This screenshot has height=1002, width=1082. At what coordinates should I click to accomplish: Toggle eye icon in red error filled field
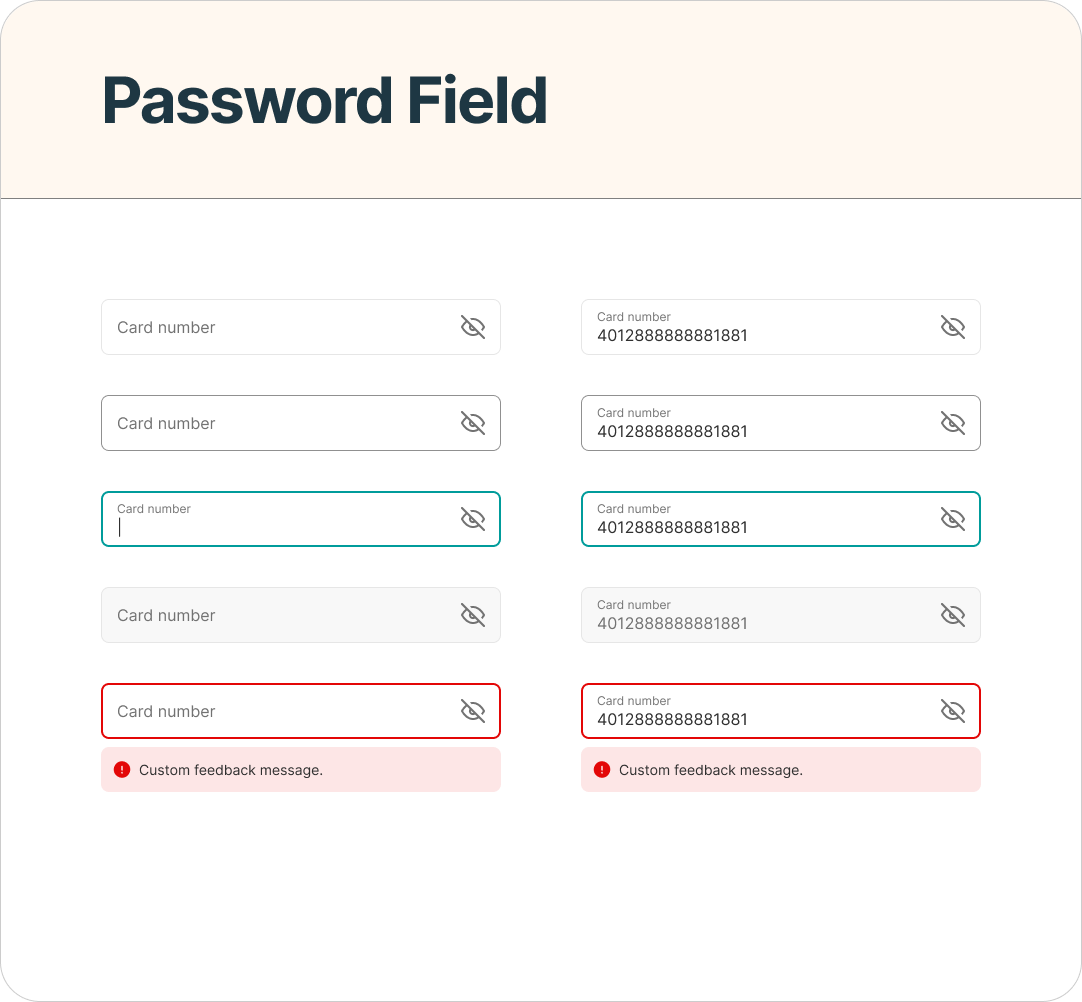[953, 711]
